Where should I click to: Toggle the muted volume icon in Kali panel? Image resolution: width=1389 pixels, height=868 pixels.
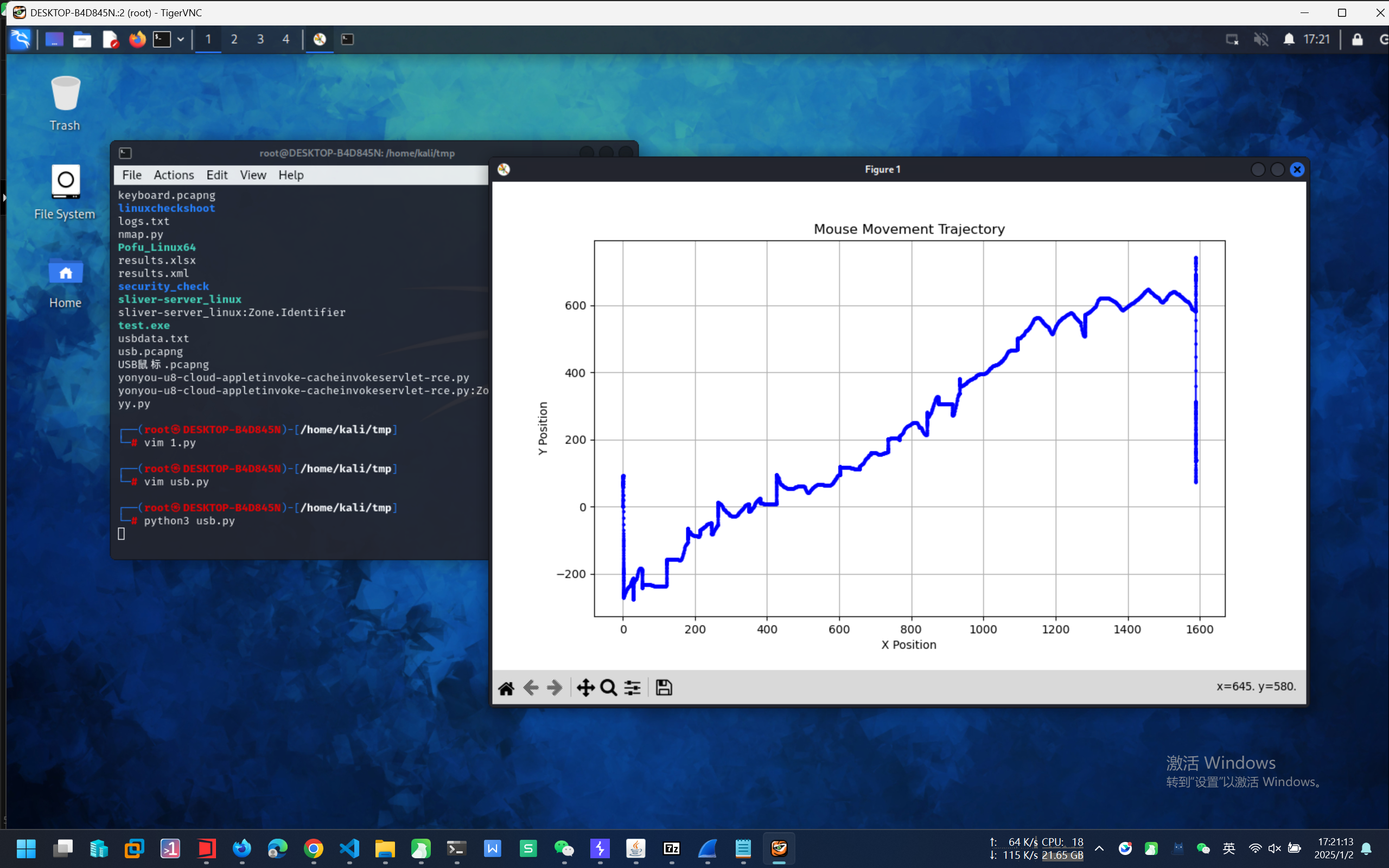coord(1260,40)
